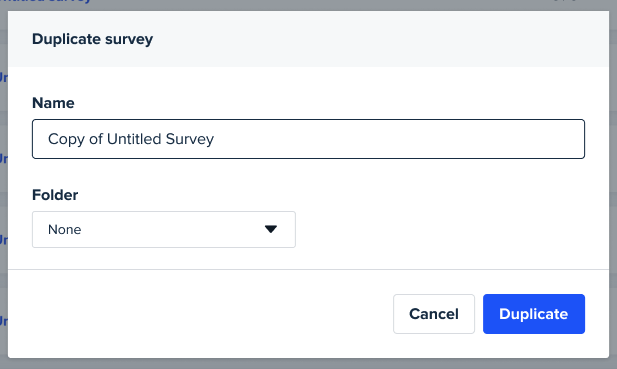Click the dimmed backdrop below the dialog
The height and width of the screenshot is (369, 617).
(x=308, y=364)
